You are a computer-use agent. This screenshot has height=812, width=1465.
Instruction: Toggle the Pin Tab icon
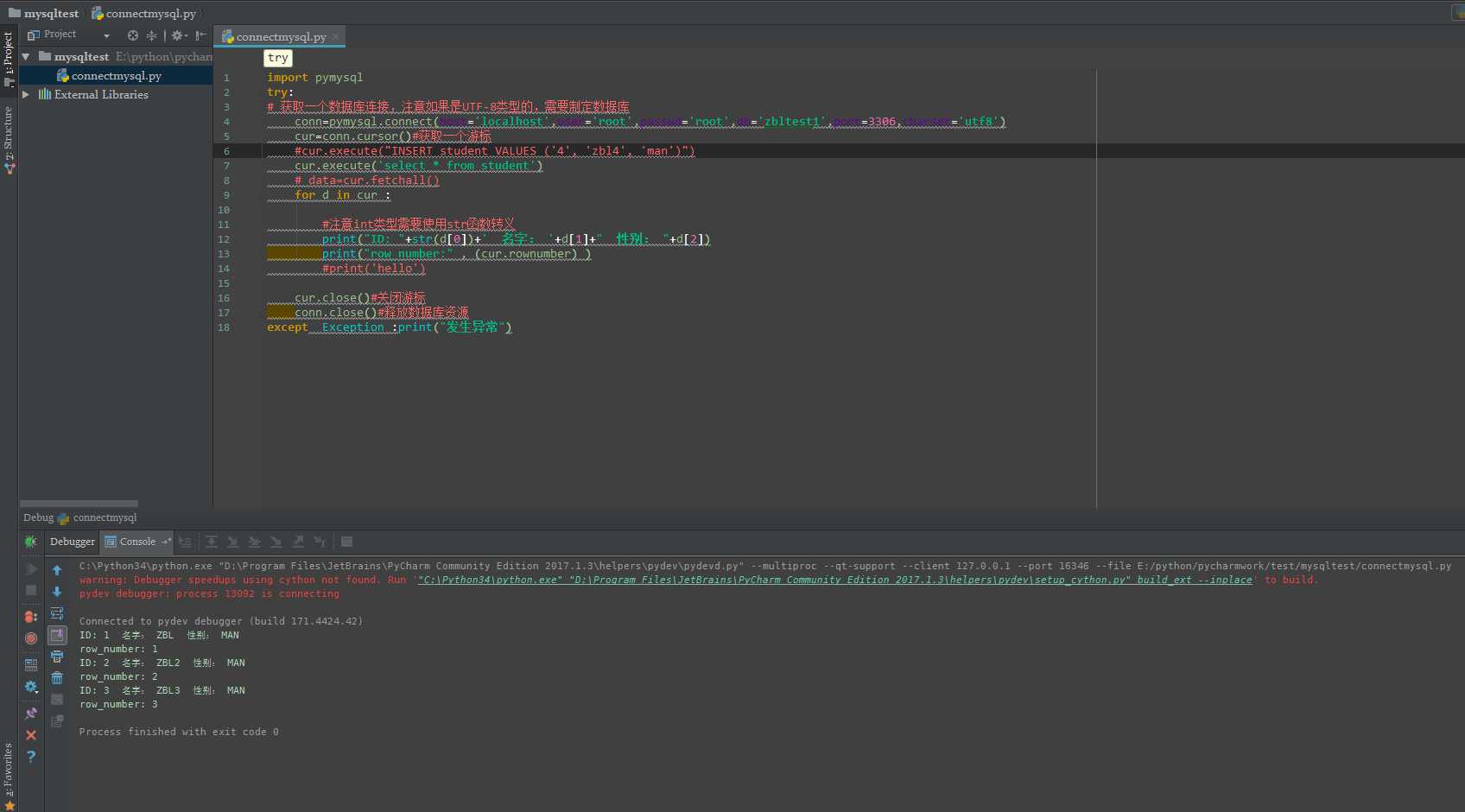[31, 714]
